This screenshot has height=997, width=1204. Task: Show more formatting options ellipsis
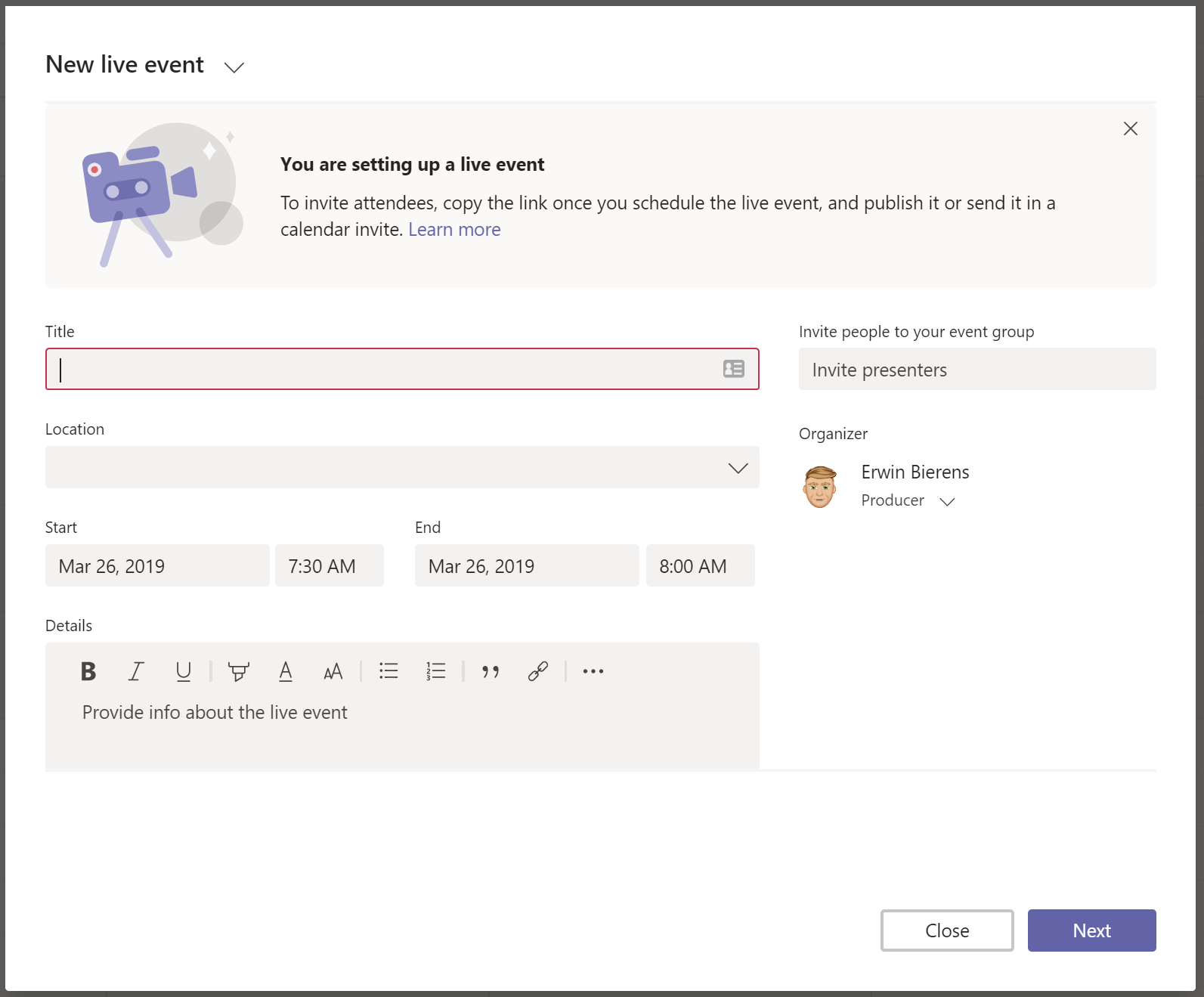point(593,671)
